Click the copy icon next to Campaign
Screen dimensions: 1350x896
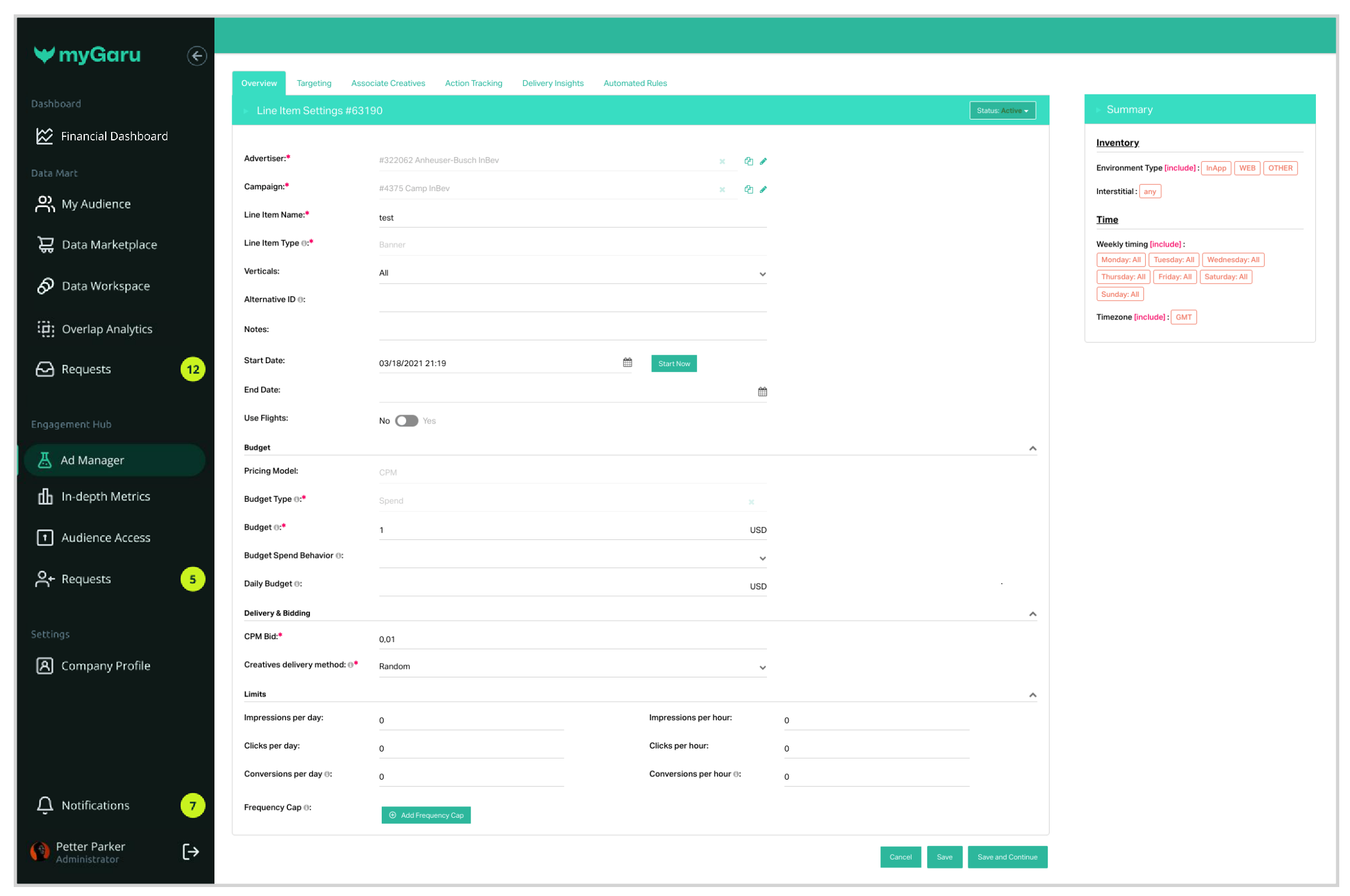pyautogui.click(x=748, y=189)
